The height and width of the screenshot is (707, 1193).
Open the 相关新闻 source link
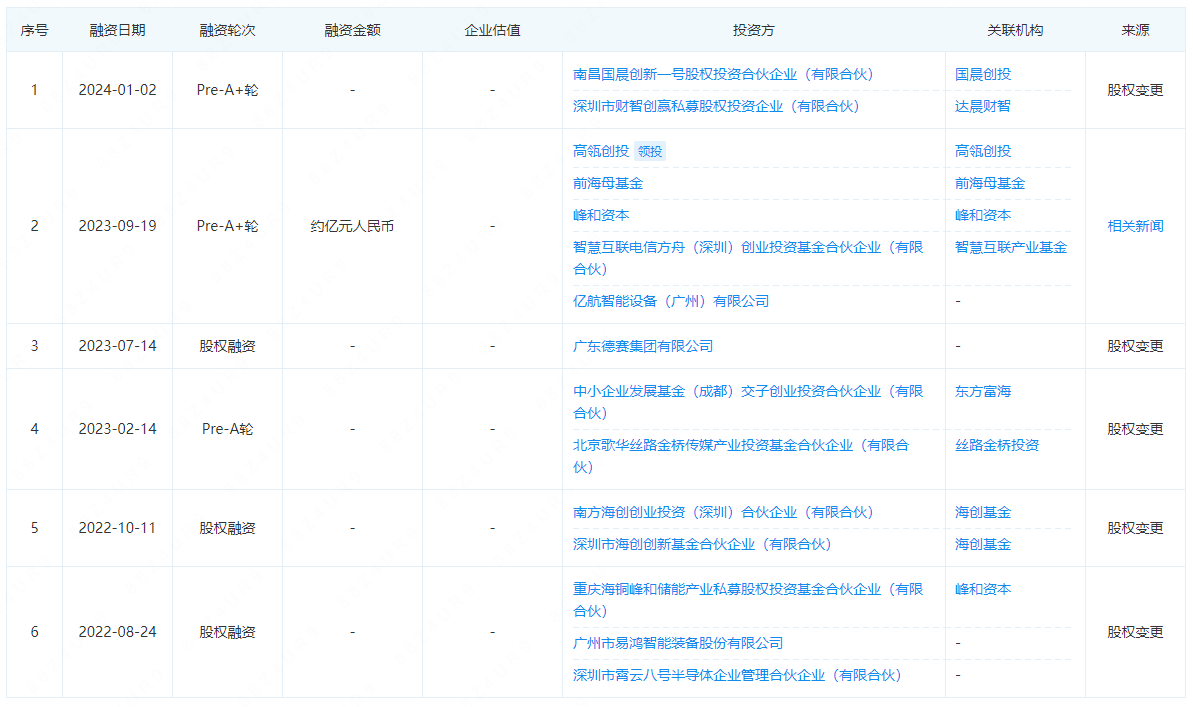tap(1135, 225)
